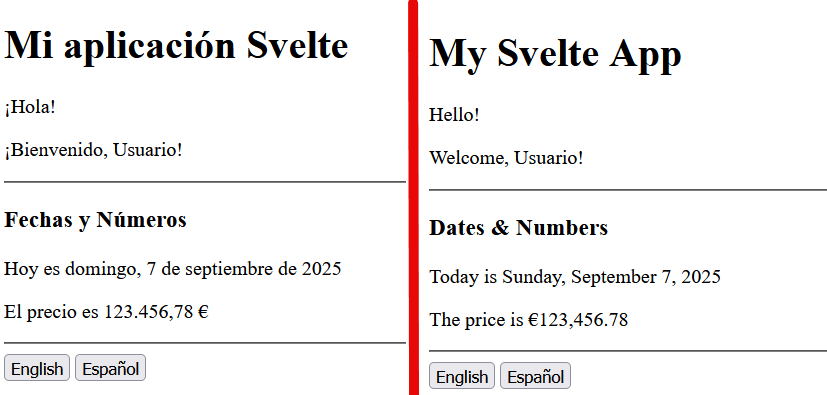
Task: Click the English button under the Spanish page
Action: point(37,368)
